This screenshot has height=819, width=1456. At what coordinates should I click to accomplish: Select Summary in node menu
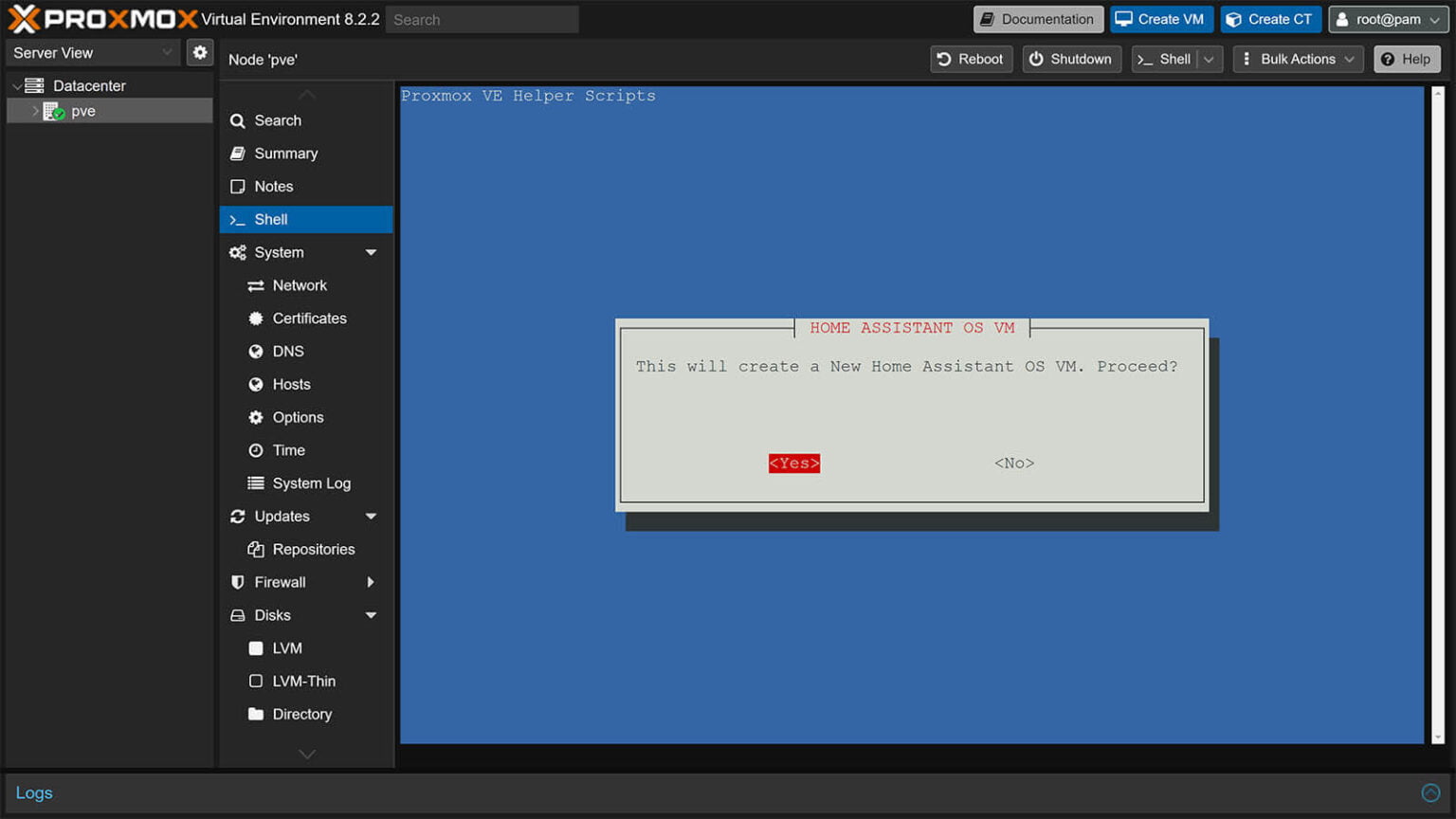tap(285, 154)
